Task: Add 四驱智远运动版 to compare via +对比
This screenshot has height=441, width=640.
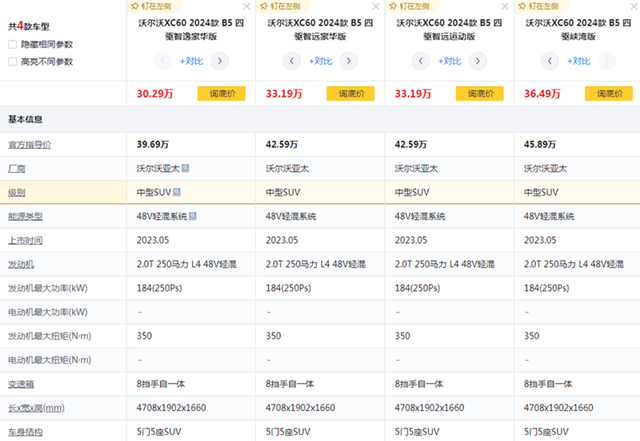Action: tap(449, 61)
